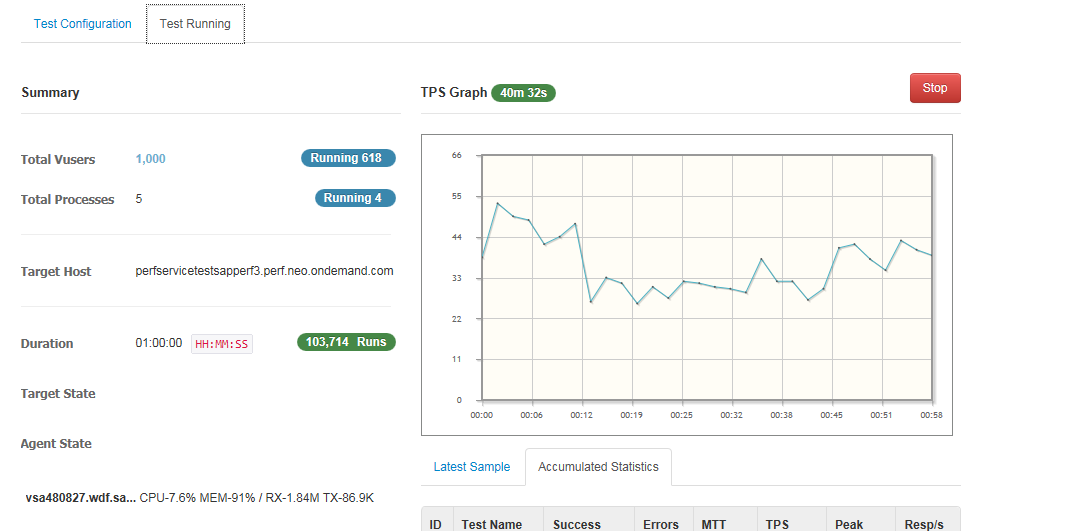Stop the running test with the red button

[x=934, y=88]
